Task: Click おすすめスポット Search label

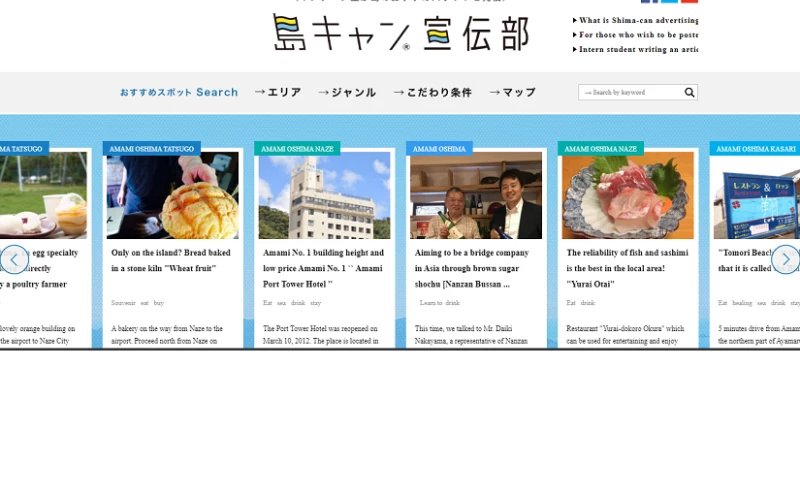Action: [179, 92]
